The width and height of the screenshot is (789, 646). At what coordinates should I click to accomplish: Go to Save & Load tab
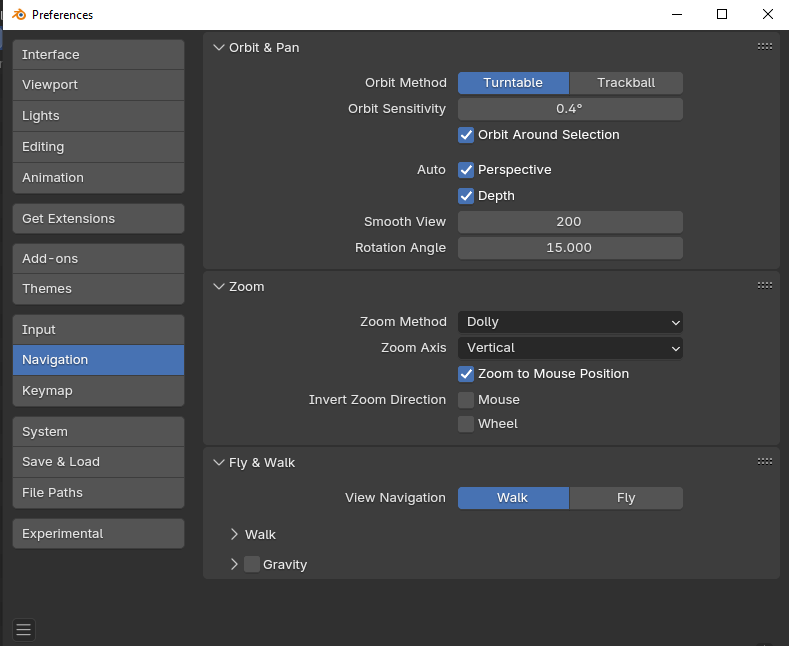[x=99, y=462]
